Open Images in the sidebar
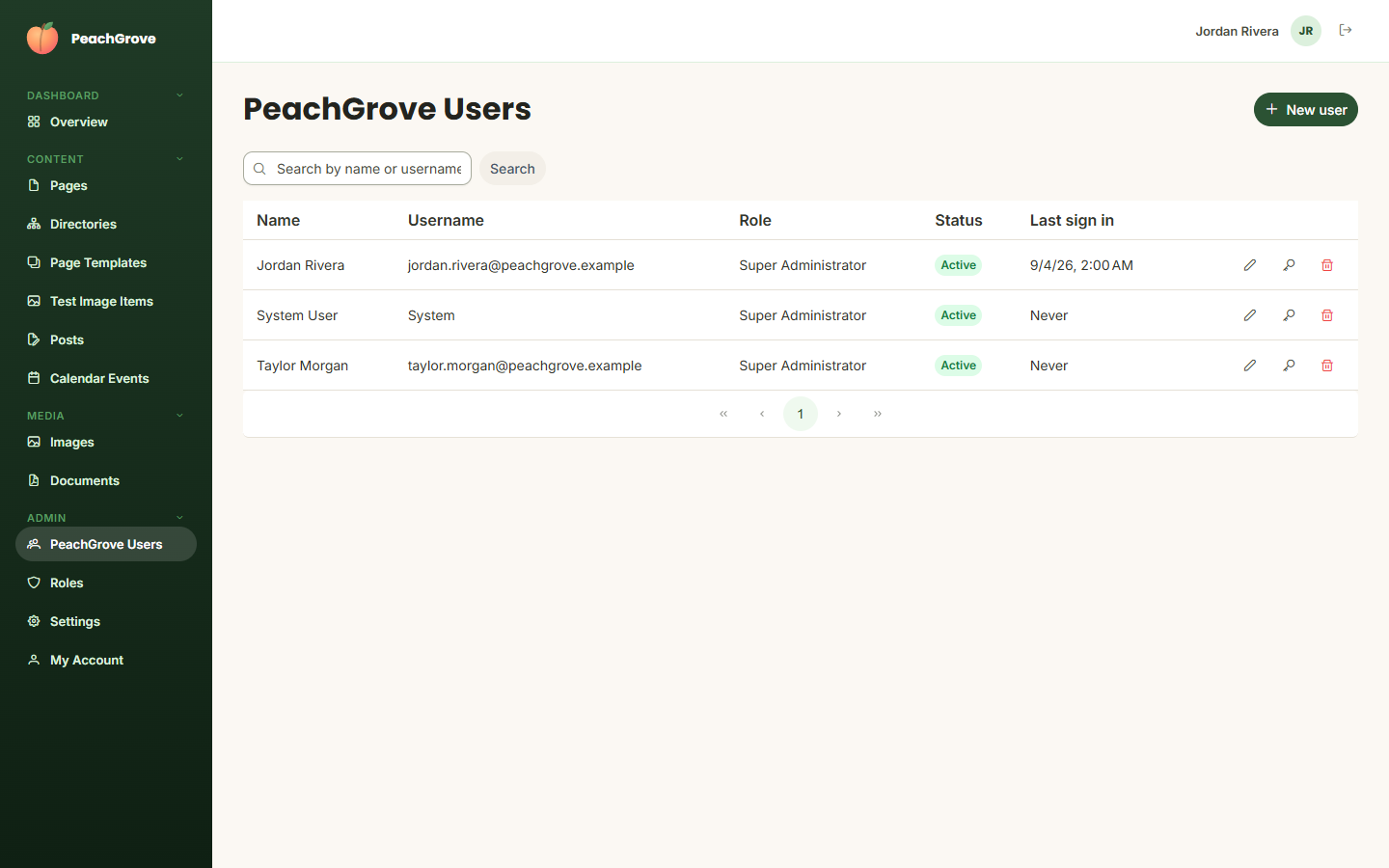Screen dimensions: 1389x868 [x=106, y=442]
